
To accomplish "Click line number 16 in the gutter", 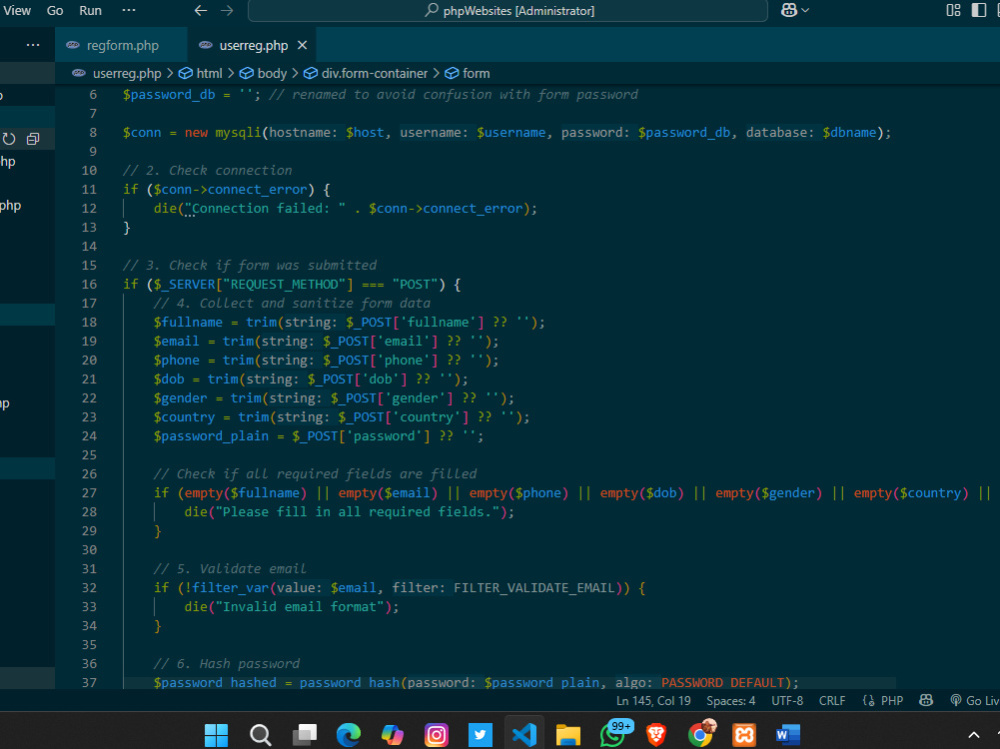I will [x=89, y=285].
